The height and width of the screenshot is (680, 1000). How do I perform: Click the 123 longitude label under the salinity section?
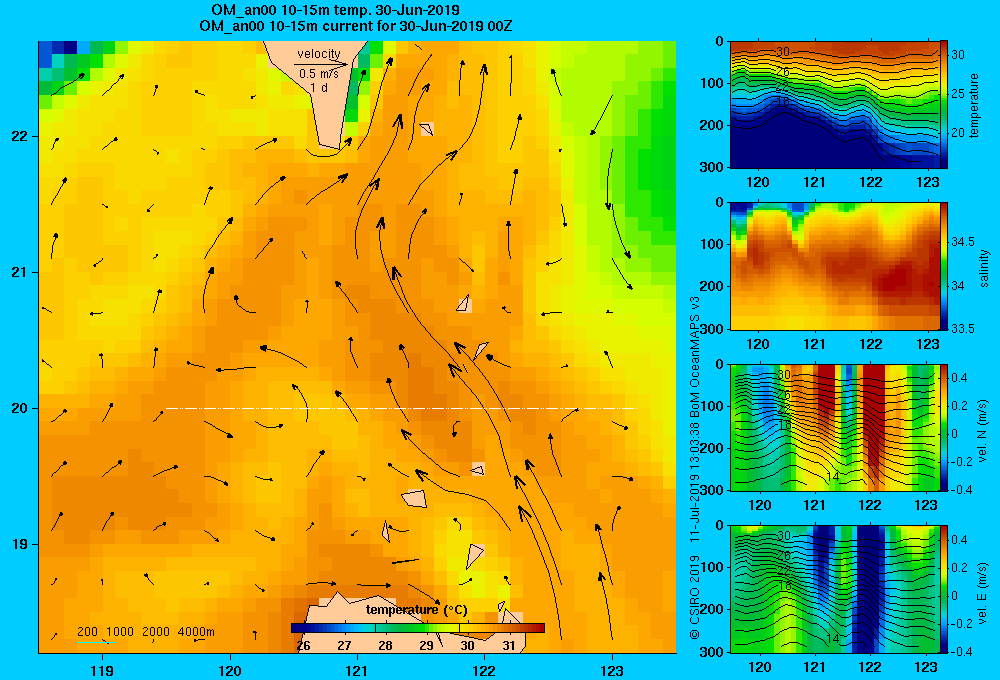point(927,344)
